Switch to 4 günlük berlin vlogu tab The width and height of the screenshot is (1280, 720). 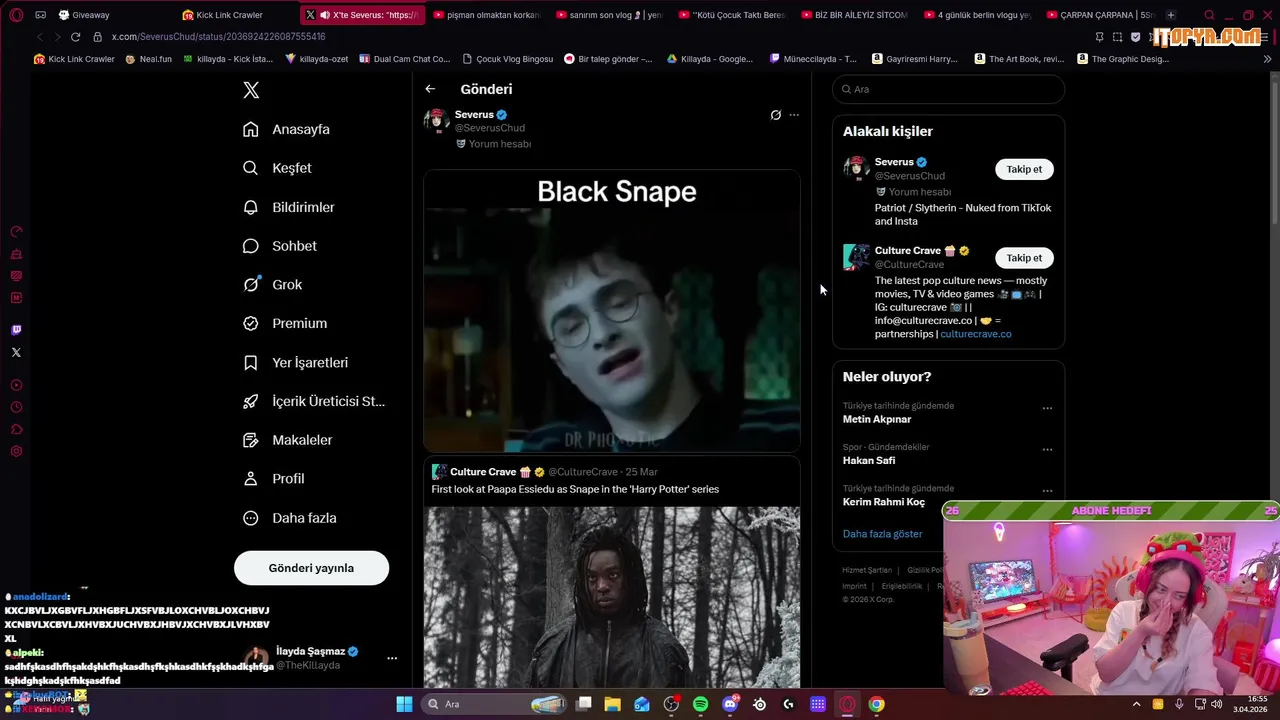978,15
